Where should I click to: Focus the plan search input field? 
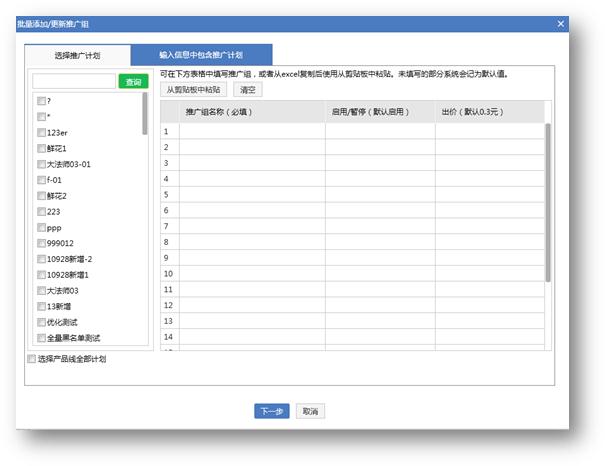point(74,82)
